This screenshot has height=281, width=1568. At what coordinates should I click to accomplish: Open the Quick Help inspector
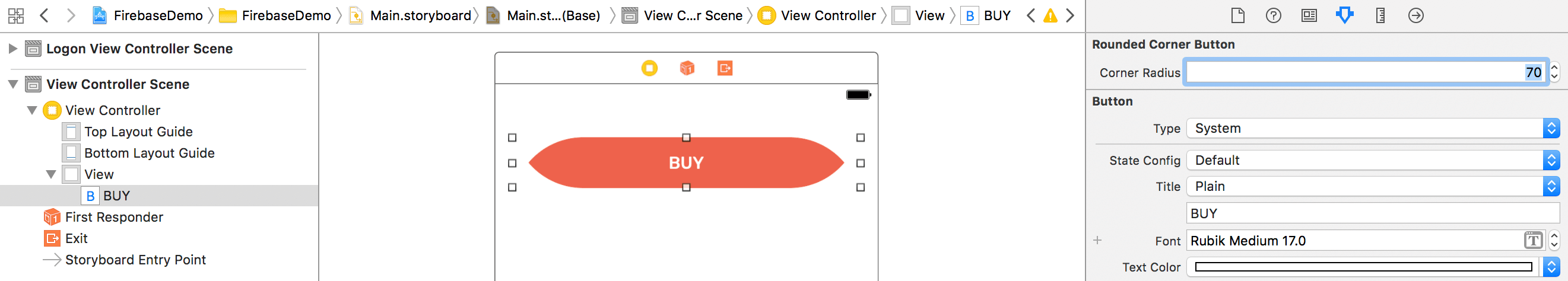(x=1274, y=15)
